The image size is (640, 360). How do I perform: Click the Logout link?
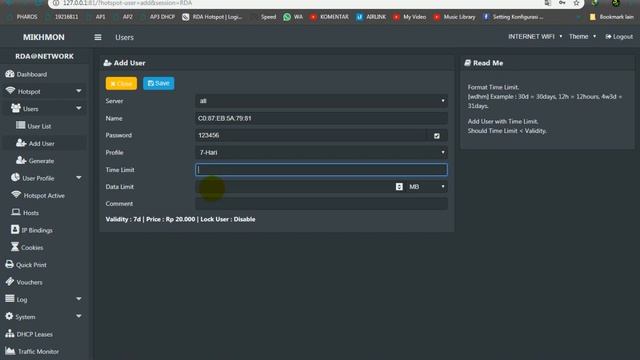tap(619, 36)
